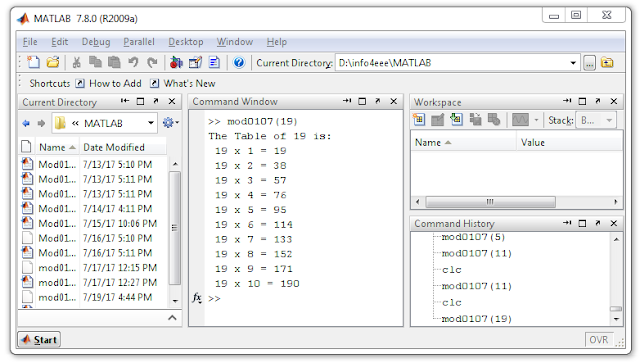Launch Simulink from the toolbar icon
Screen dimensions: 640x363
pyautogui.click(x=176, y=62)
